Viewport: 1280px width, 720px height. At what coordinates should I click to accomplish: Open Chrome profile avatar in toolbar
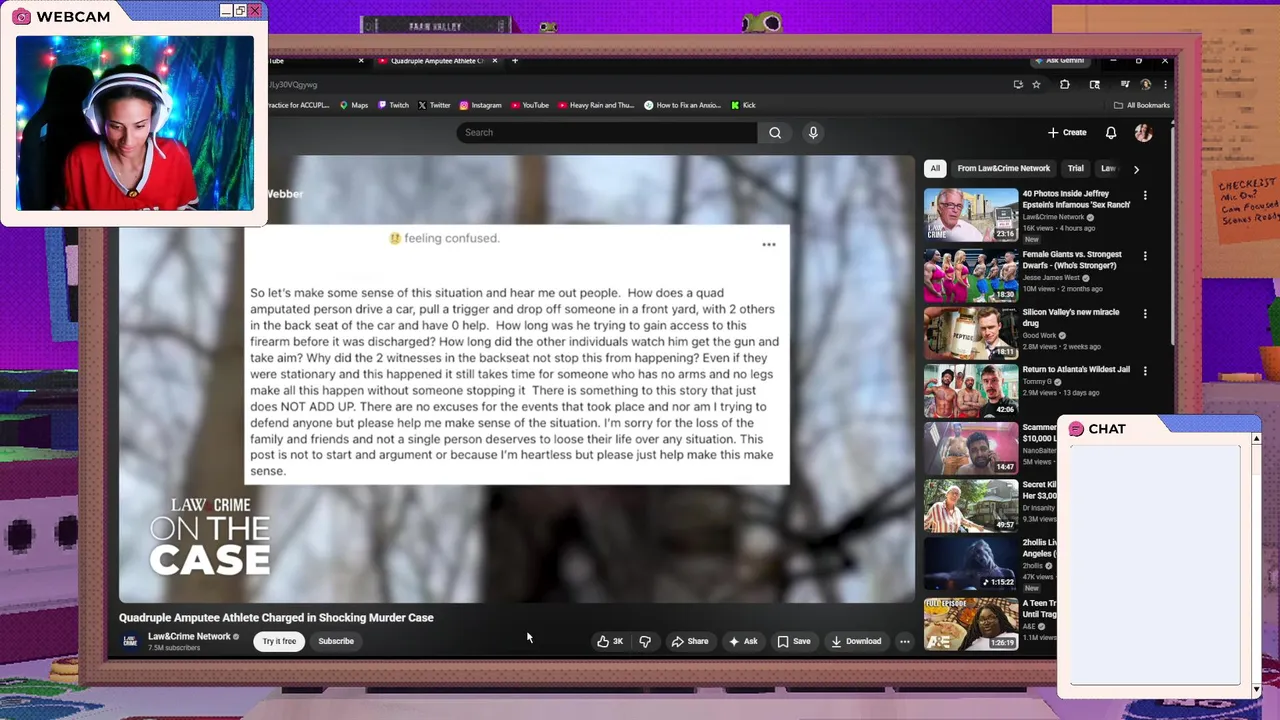tap(1146, 84)
